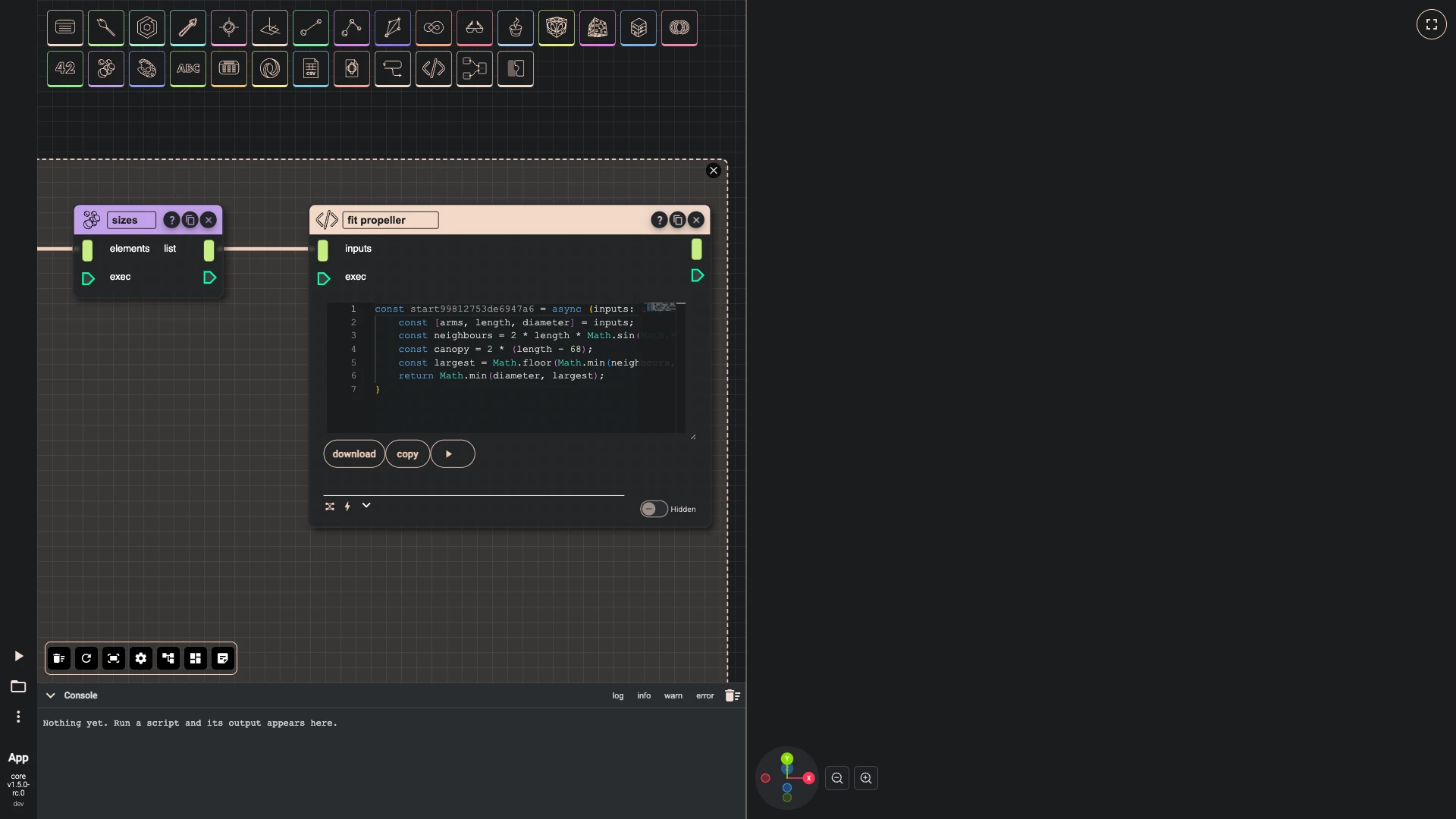Toggle the Hidden switch on fit propeller node
The height and width of the screenshot is (819, 1456).
(x=654, y=509)
